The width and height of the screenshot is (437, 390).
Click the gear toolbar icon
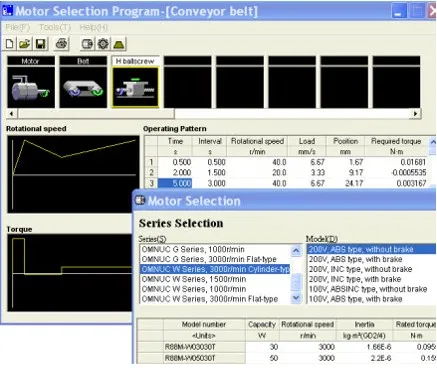(103, 44)
